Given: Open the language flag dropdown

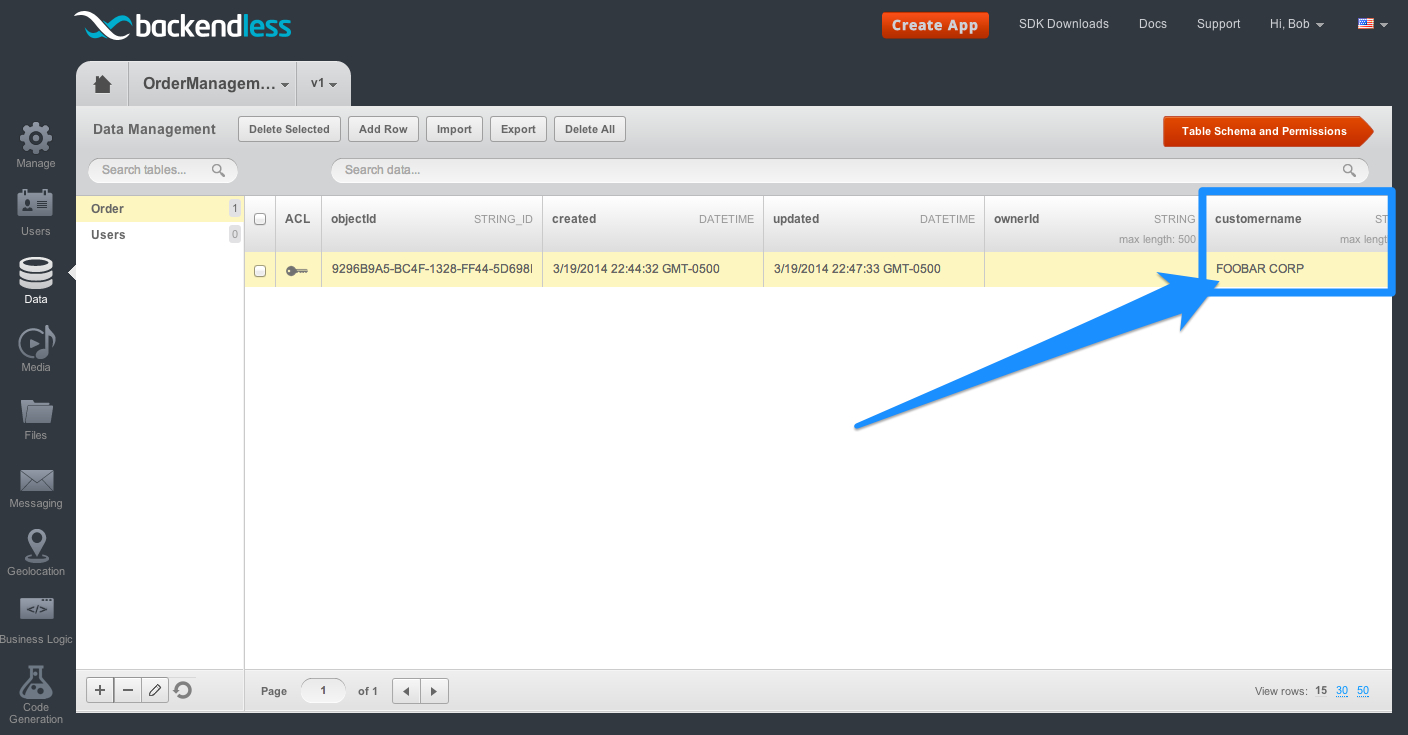Looking at the screenshot, I should [1372, 24].
